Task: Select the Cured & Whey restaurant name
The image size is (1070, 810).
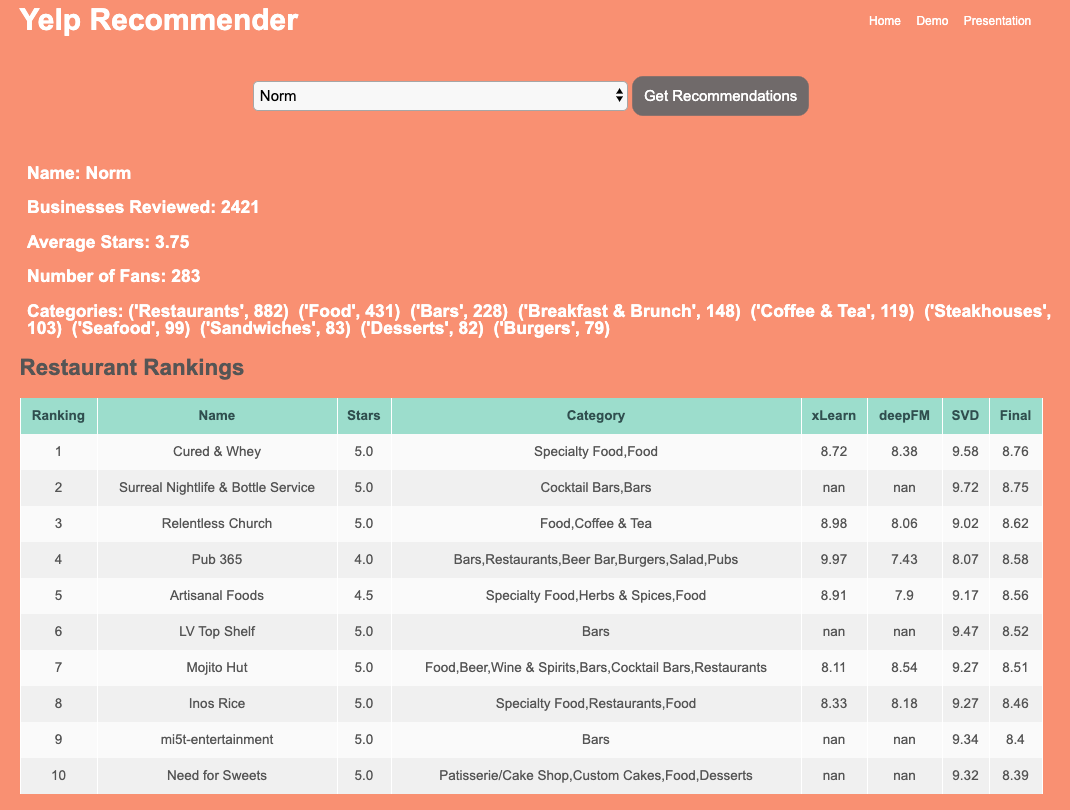Action: (217, 451)
